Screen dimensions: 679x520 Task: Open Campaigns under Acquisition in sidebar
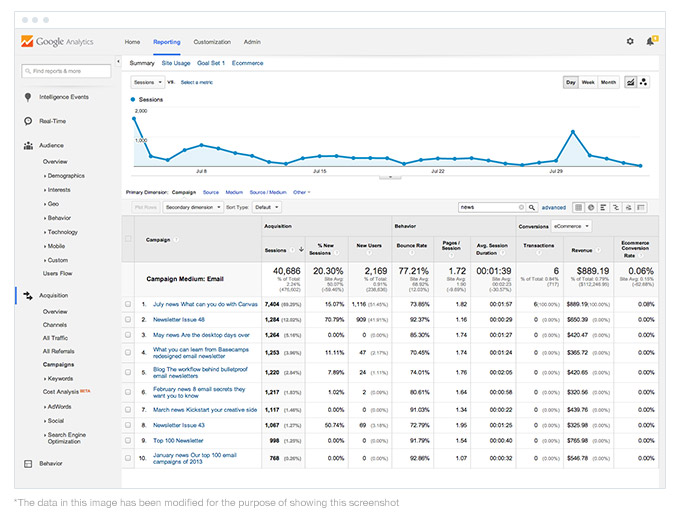coord(58,365)
